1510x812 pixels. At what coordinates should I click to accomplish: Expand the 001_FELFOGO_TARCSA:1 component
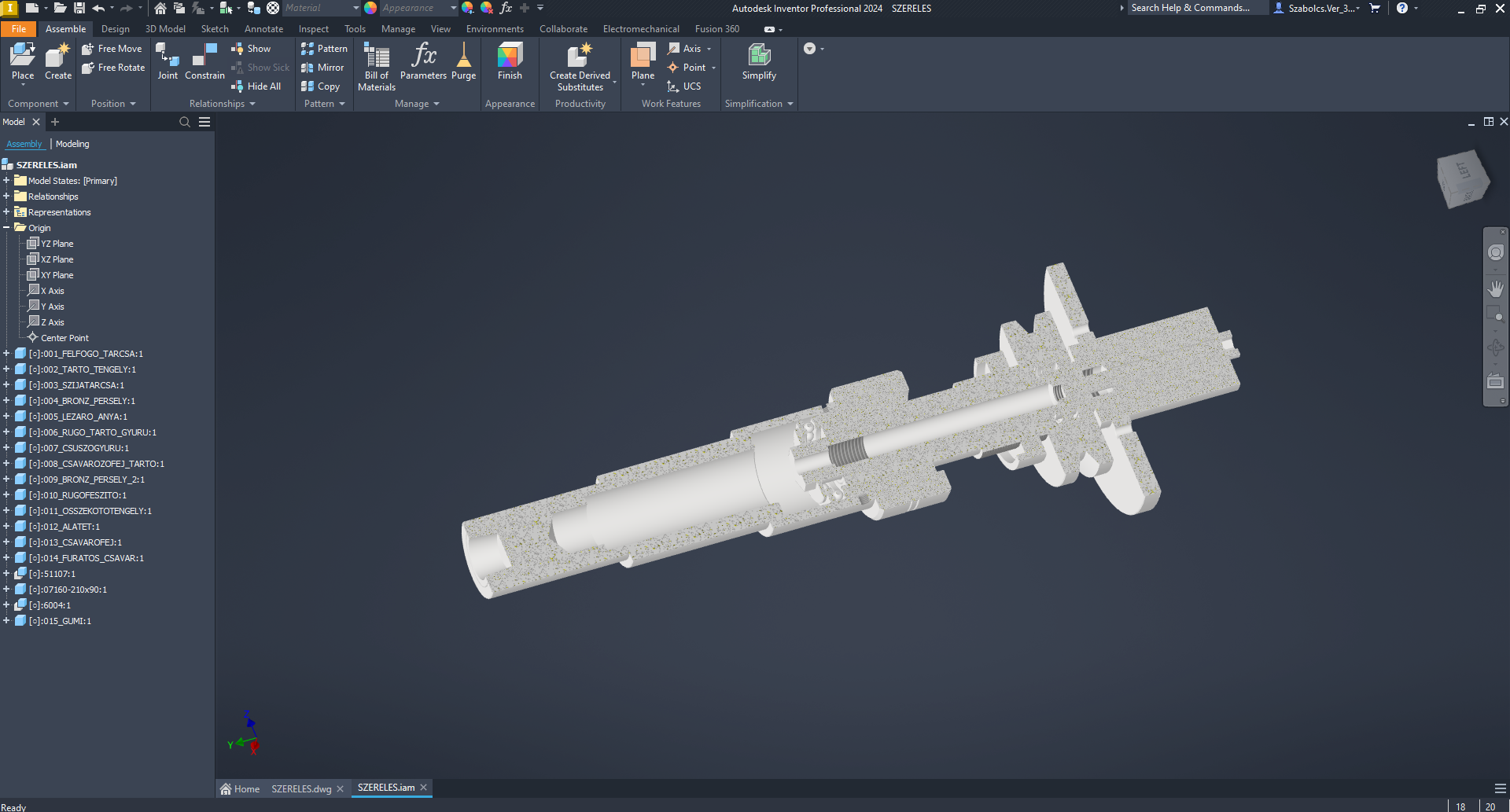(6, 354)
